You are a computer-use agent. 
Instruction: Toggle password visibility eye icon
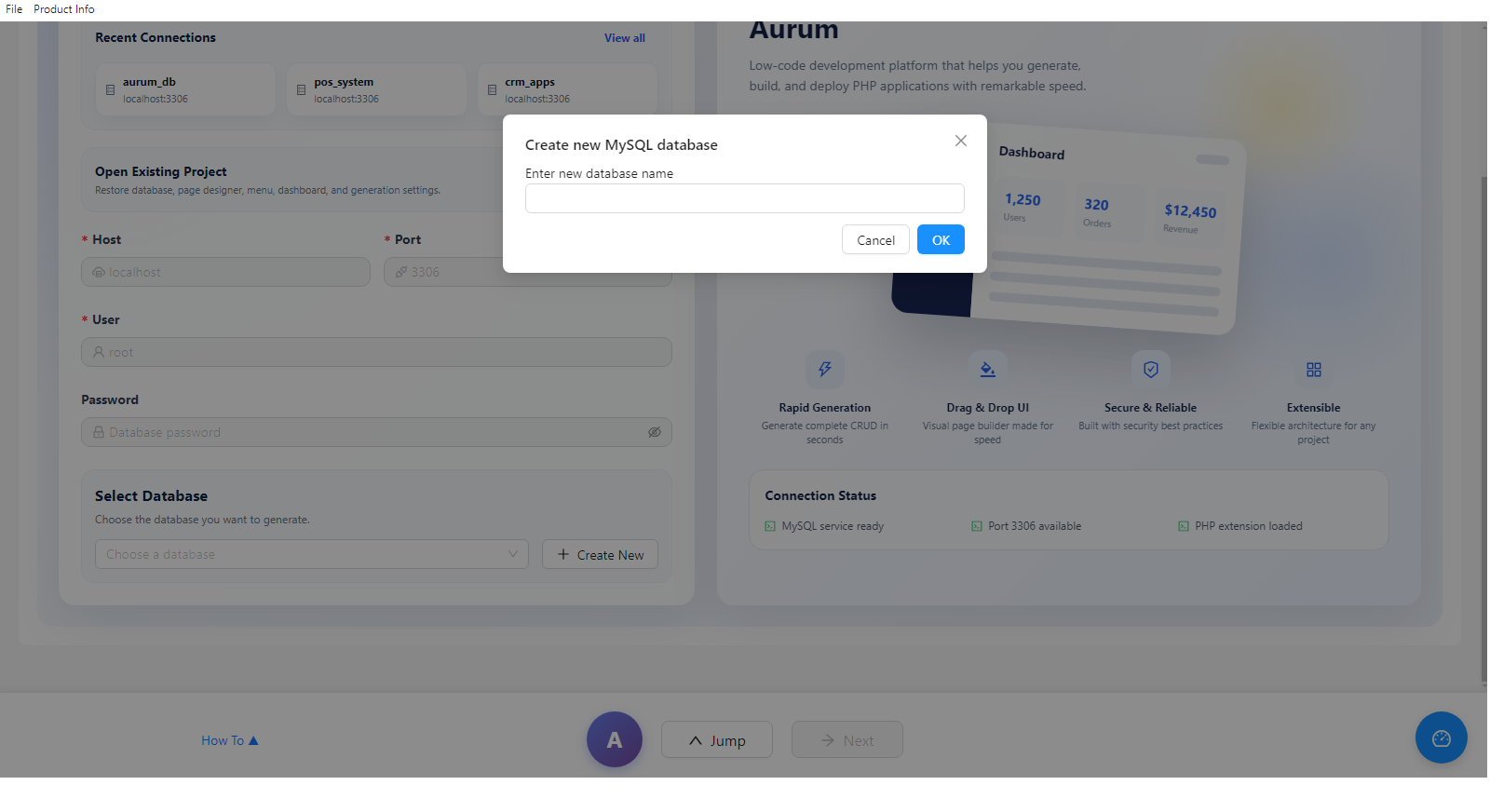(x=655, y=432)
